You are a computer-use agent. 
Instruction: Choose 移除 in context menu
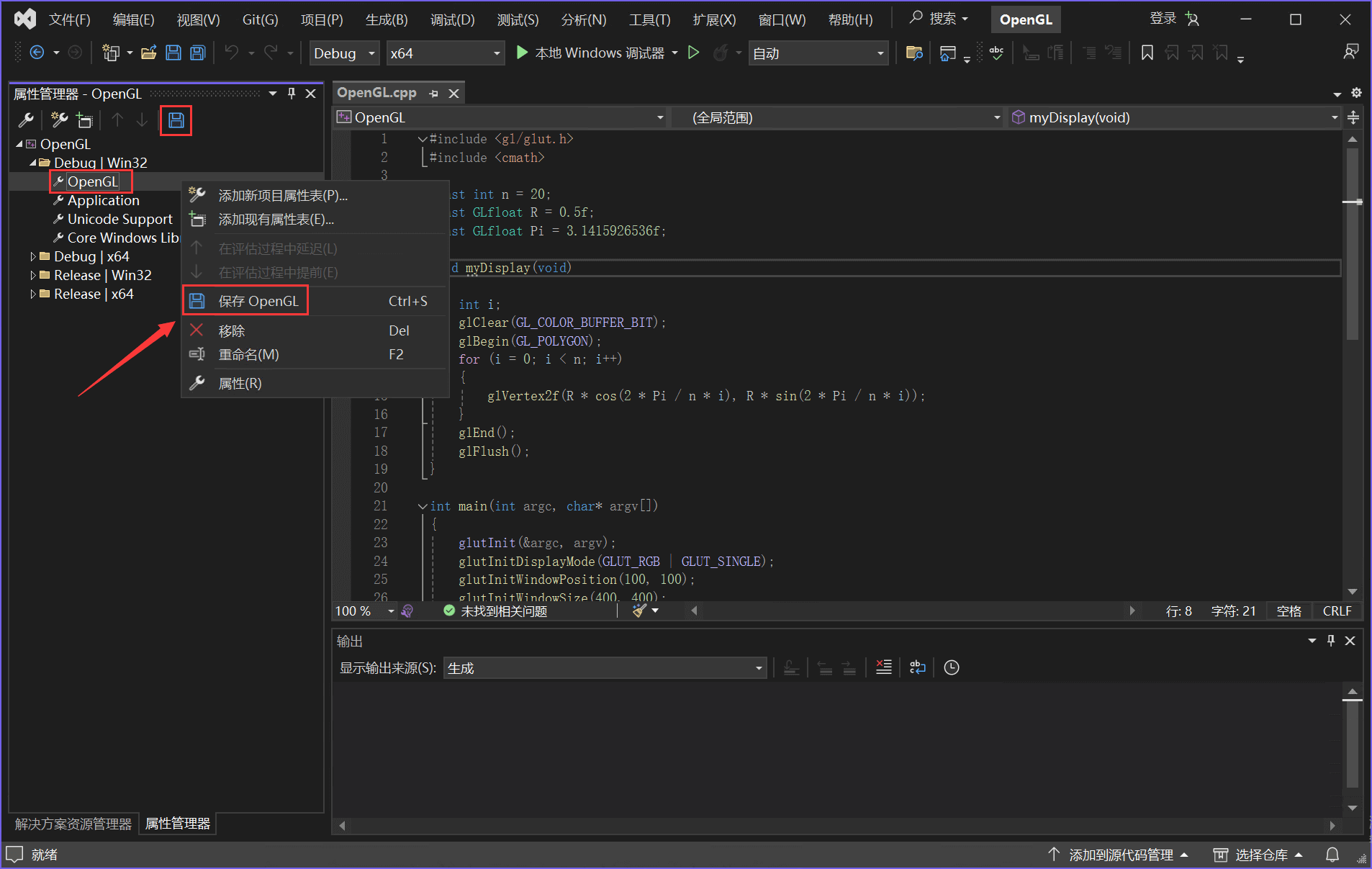315,330
